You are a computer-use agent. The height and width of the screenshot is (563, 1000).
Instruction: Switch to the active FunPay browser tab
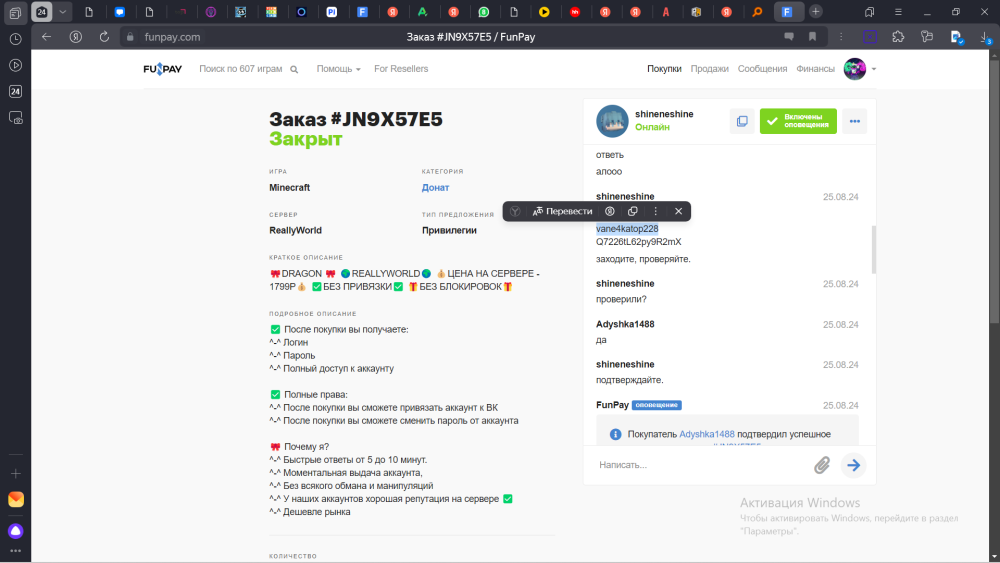[787, 12]
